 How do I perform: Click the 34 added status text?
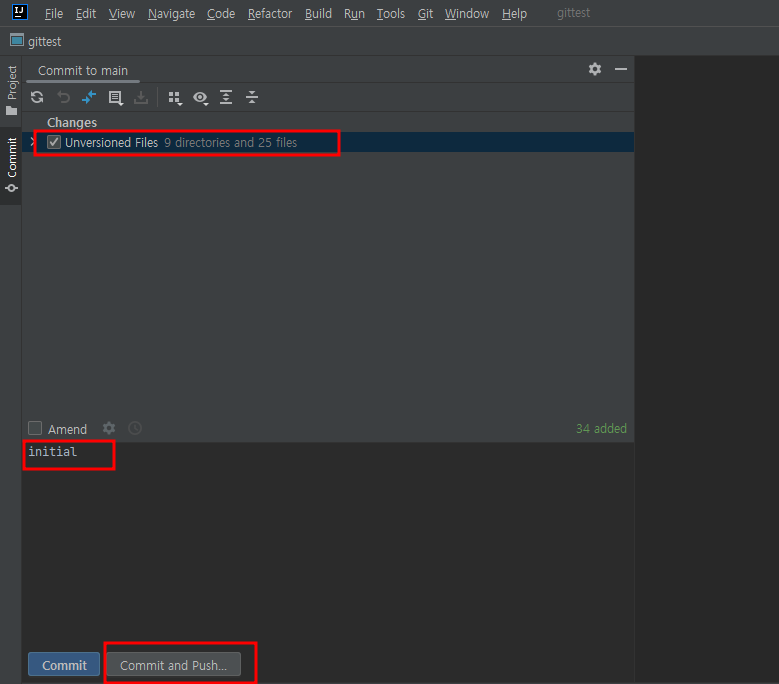click(x=601, y=428)
